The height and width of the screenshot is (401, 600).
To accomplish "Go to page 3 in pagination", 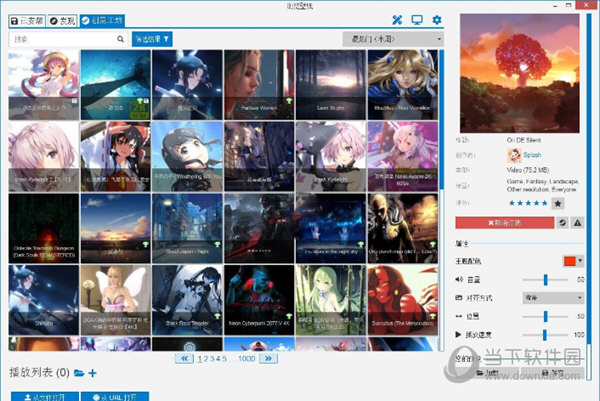I will (x=212, y=359).
